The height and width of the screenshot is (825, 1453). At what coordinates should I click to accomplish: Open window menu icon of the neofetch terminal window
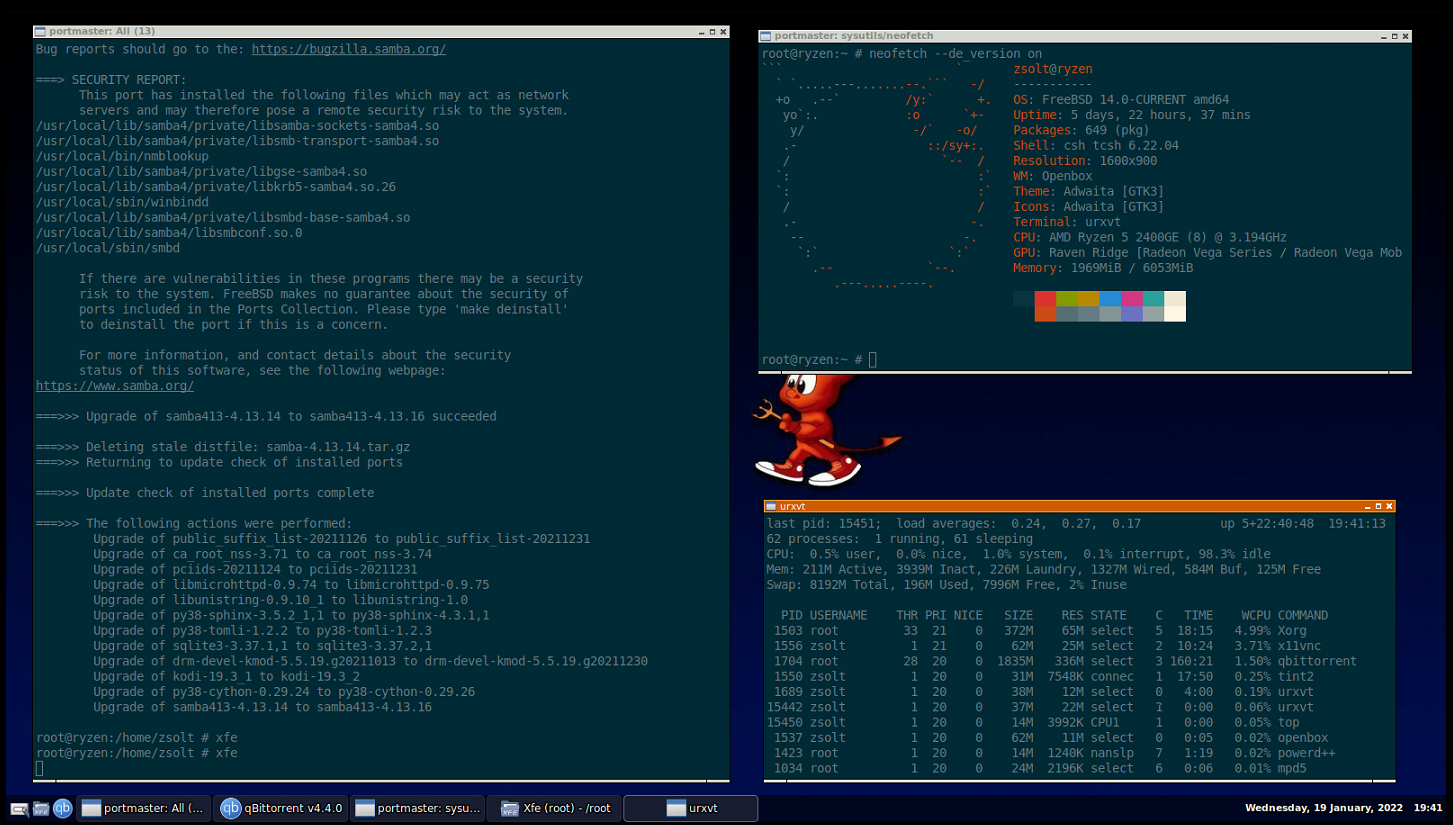click(766, 35)
